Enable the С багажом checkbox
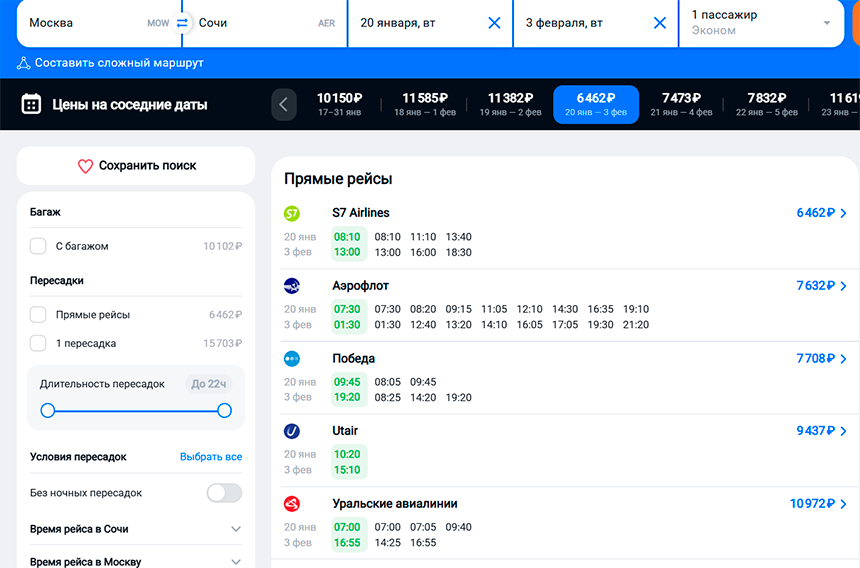The height and width of the screenshot is (568, 860). click(38, 246)
